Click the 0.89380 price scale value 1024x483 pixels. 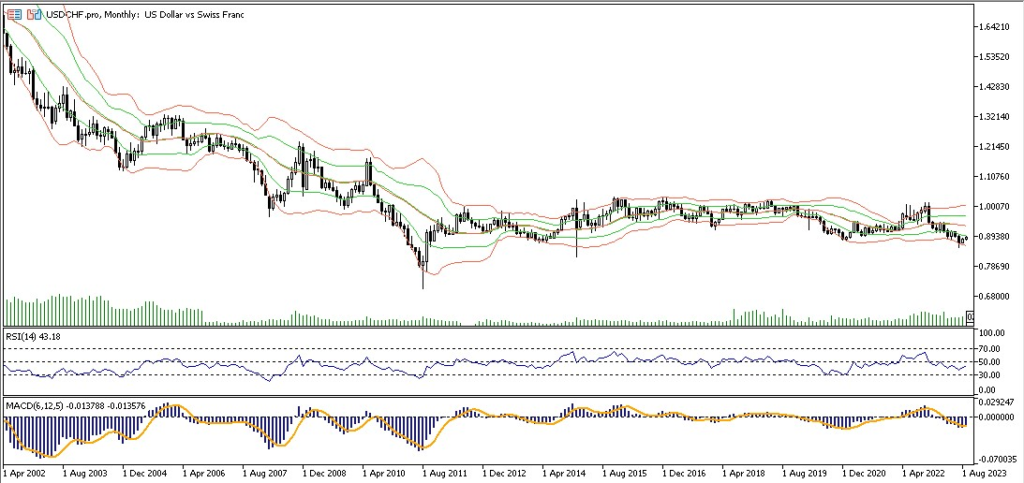[994, 236]
